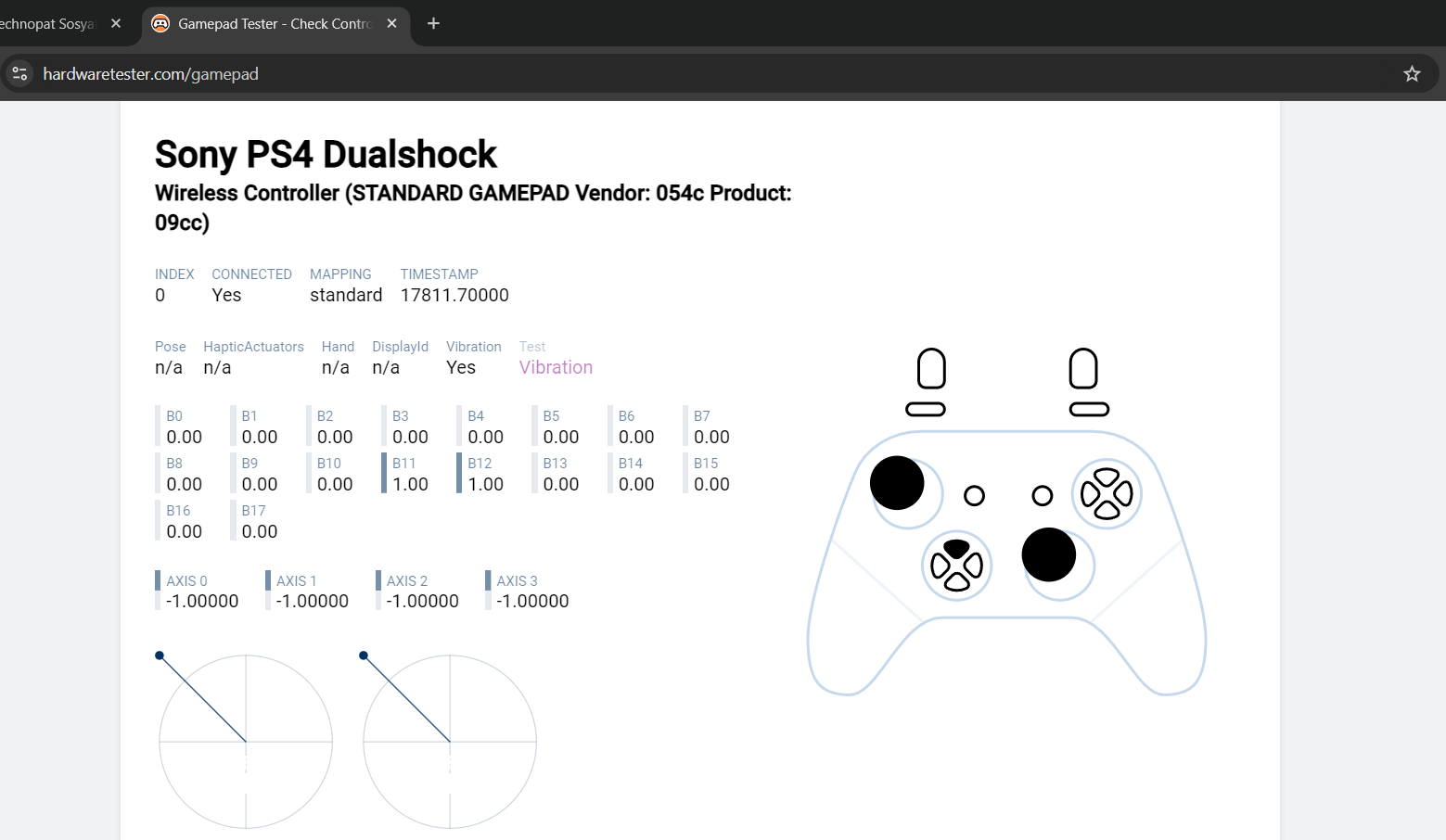Click the B3 button value 0.00
The width and height of the screenshot is (1446, 840).
pyautogui.click(x=410, y=437)
